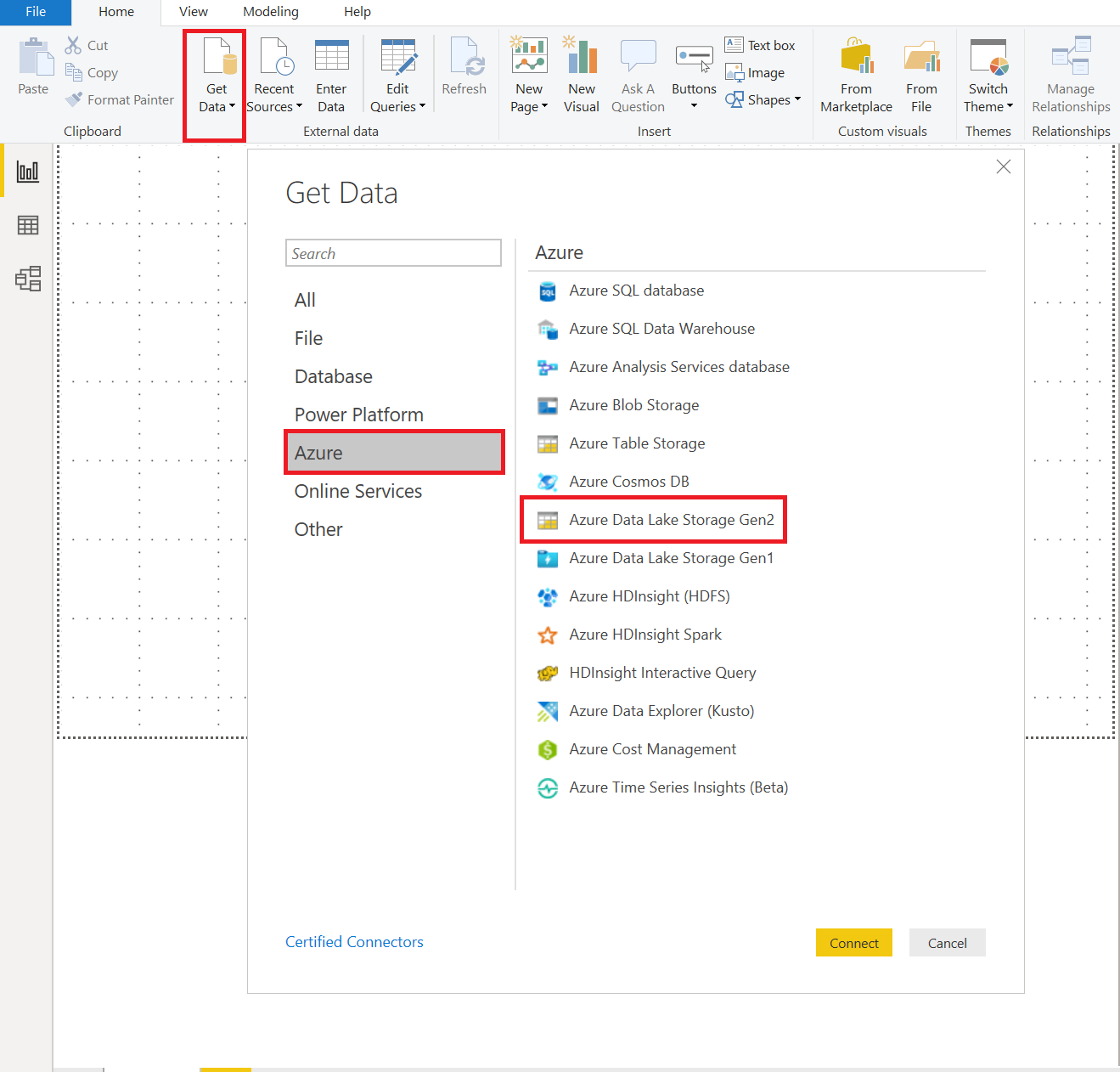Insert a Text box
Screen dimensions: 1120x1072
click(761, 45)
